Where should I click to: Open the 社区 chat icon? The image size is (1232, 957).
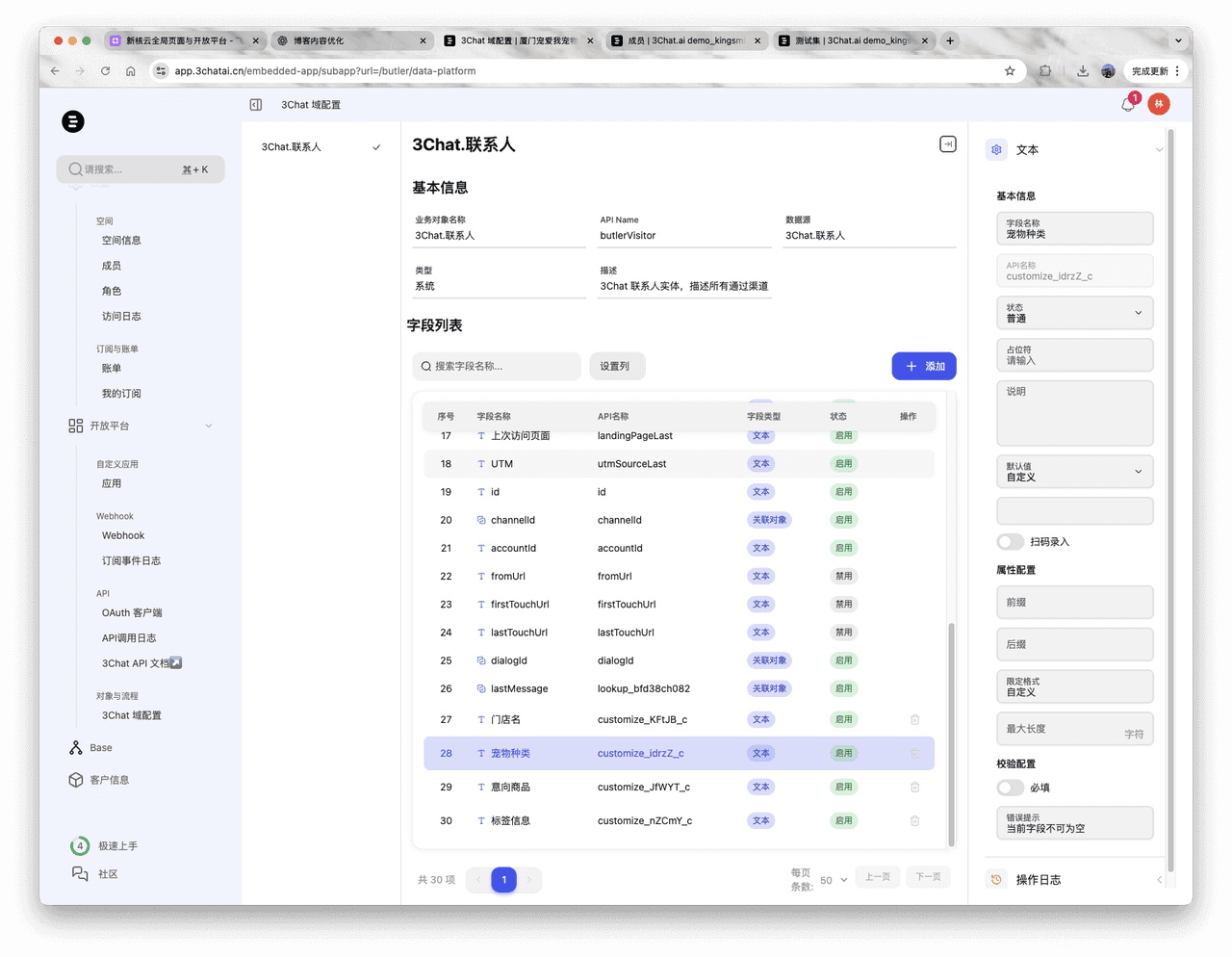click(80, 873)
